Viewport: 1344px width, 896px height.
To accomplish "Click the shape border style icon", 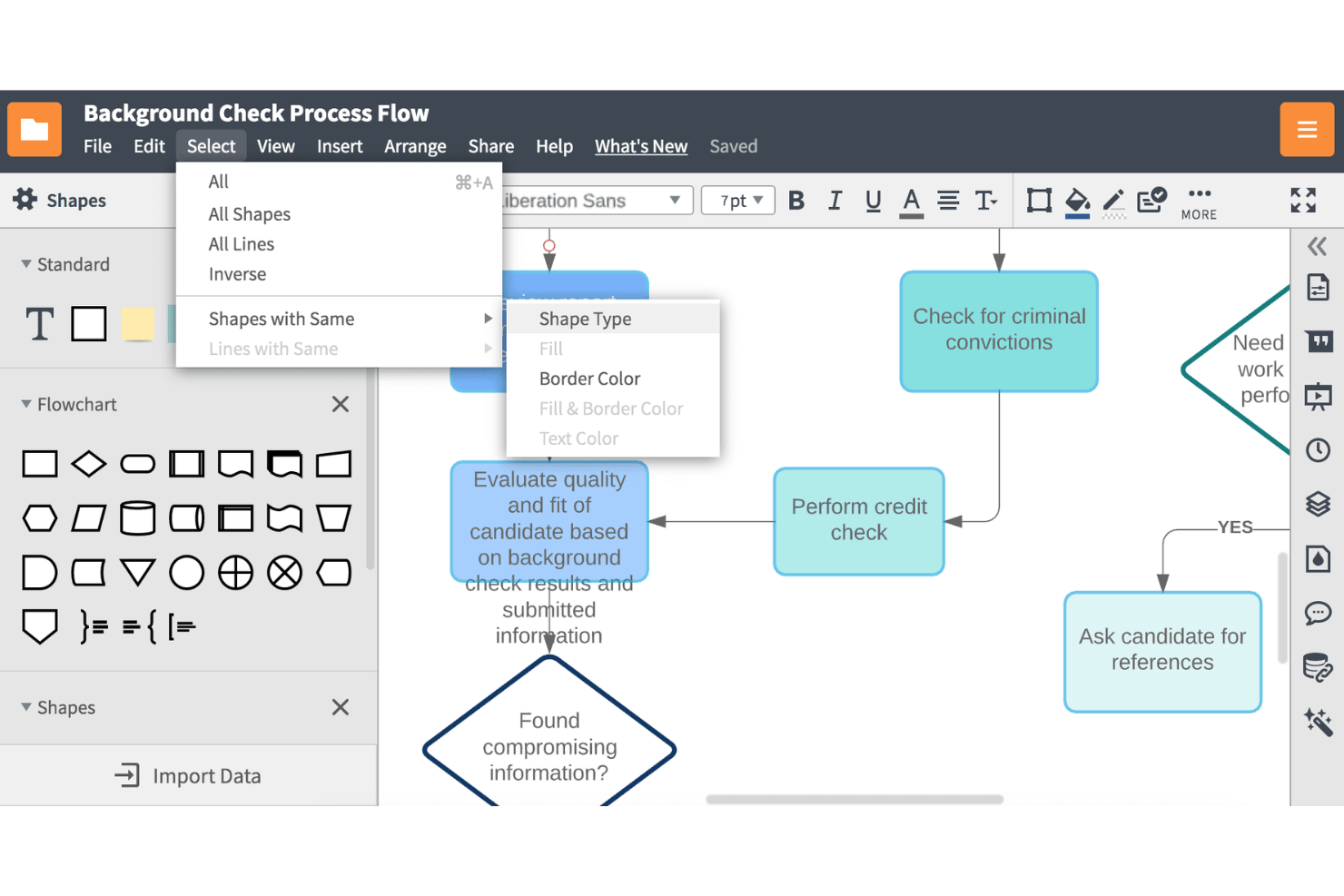I will click(1039, 201).
